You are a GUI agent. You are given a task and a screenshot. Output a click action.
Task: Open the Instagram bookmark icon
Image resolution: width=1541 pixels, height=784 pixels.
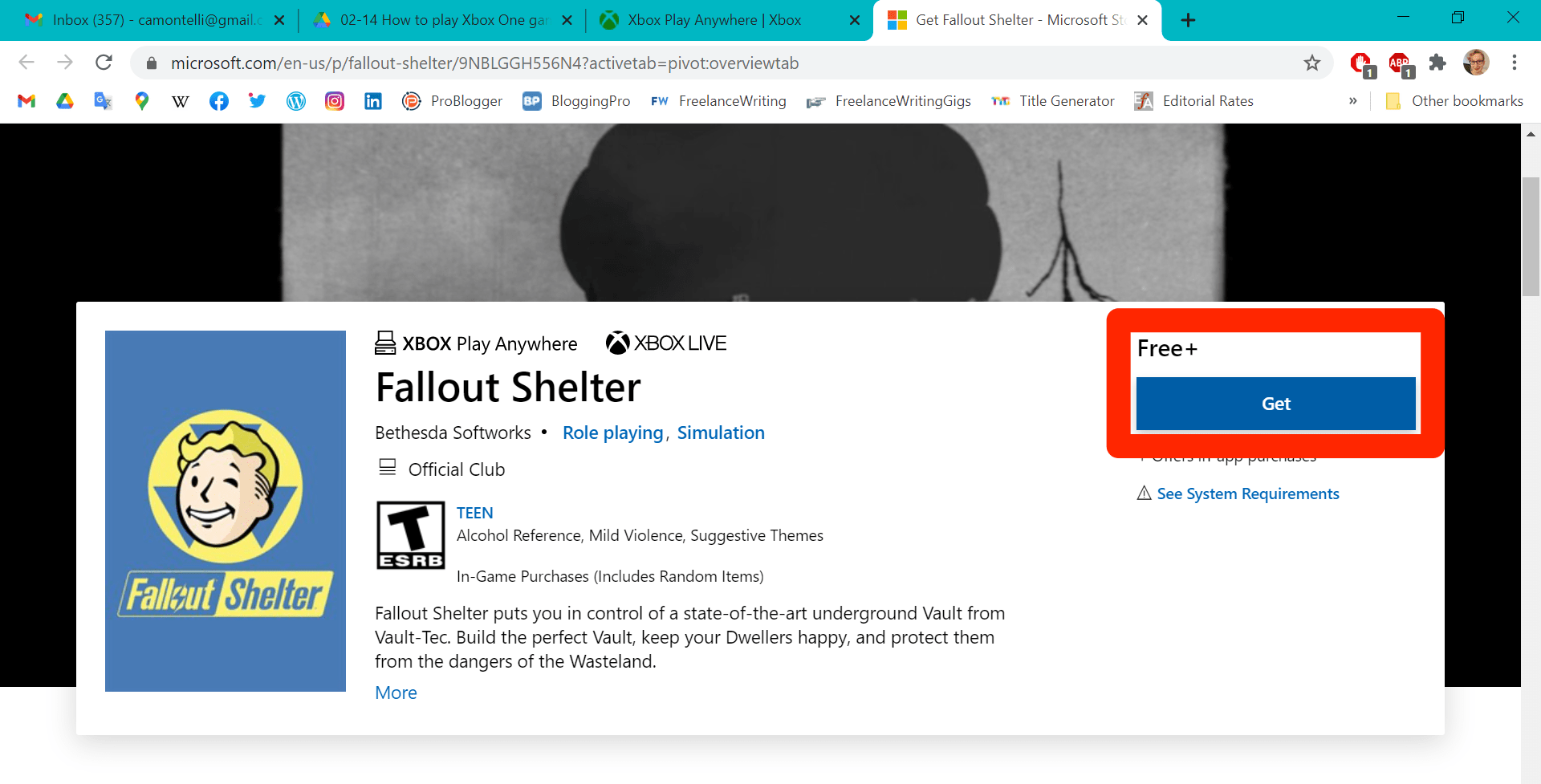335,101
